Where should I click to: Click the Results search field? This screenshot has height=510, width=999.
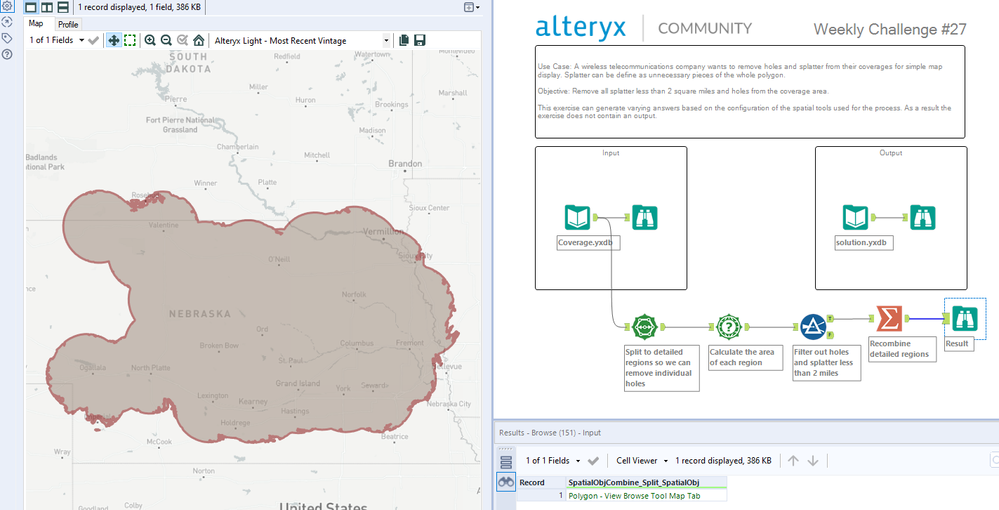pyautogui.click(x=994, y=460)
